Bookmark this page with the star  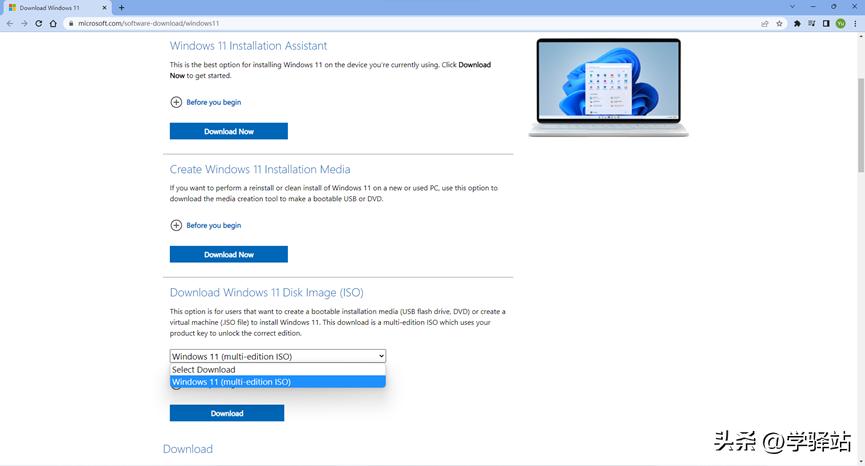[x=779, y=24]
